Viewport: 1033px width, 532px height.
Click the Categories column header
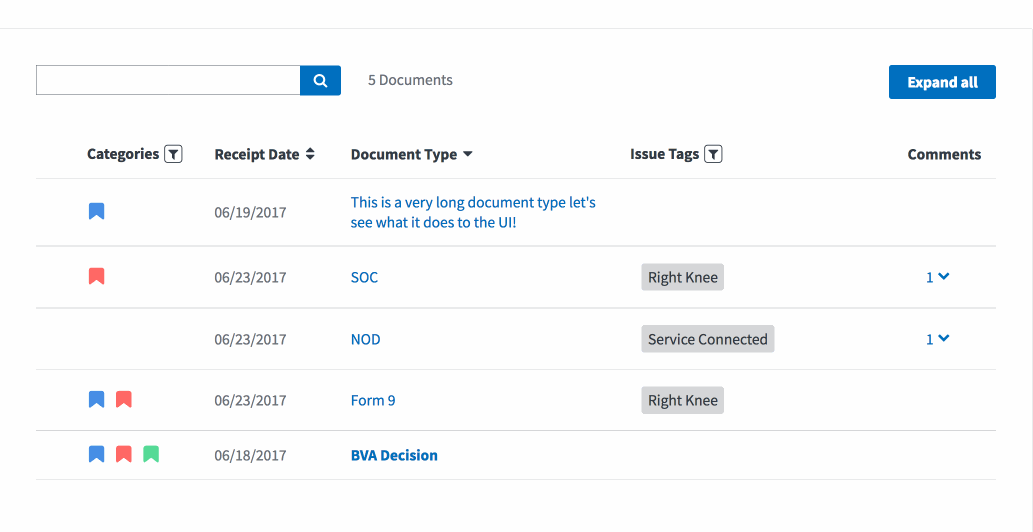[123, 154]
